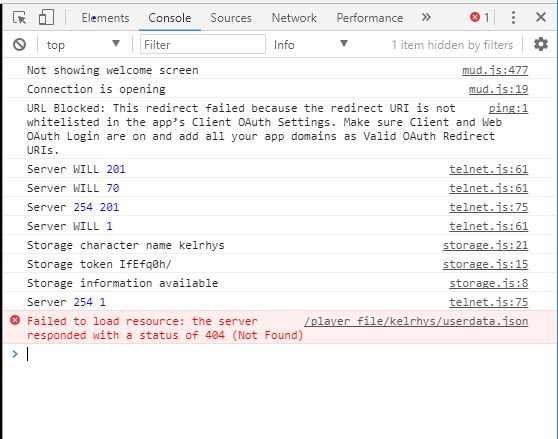Click the 'URL Blocked' warning message
558x439 pixels.
tap(264, 129)
